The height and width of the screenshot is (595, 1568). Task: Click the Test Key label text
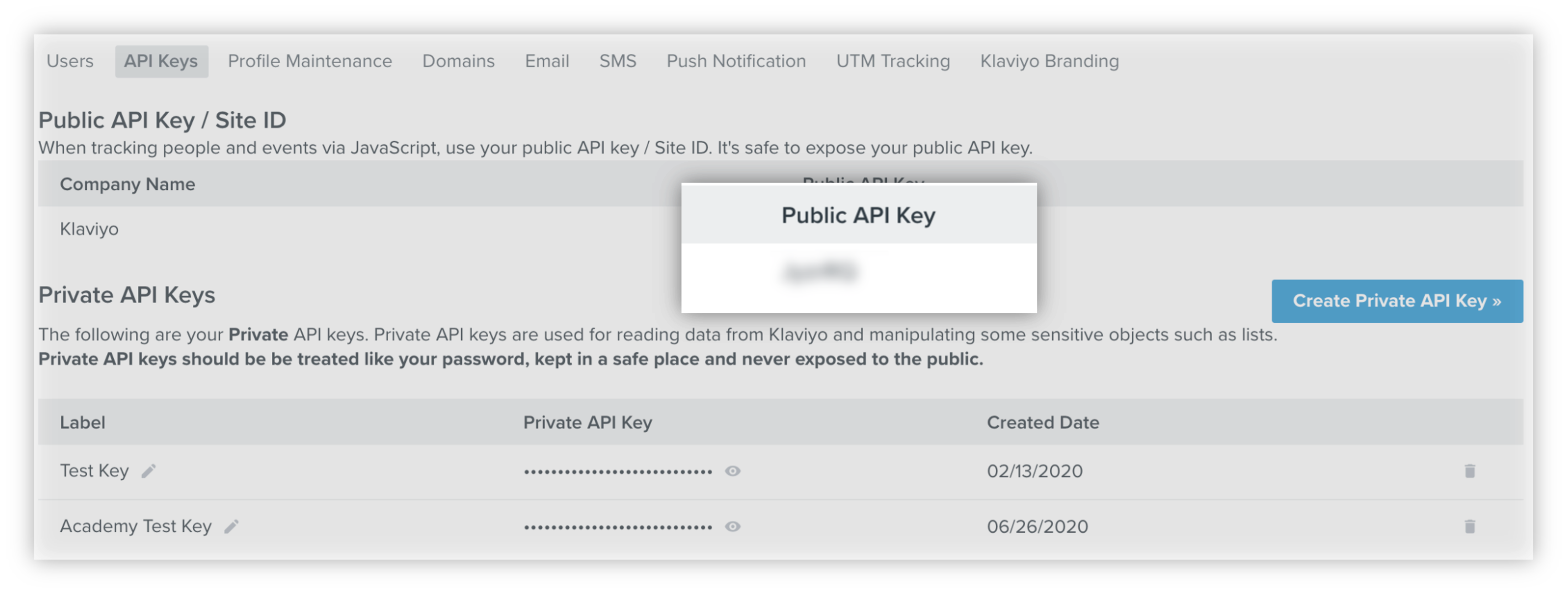click(94, 471)
